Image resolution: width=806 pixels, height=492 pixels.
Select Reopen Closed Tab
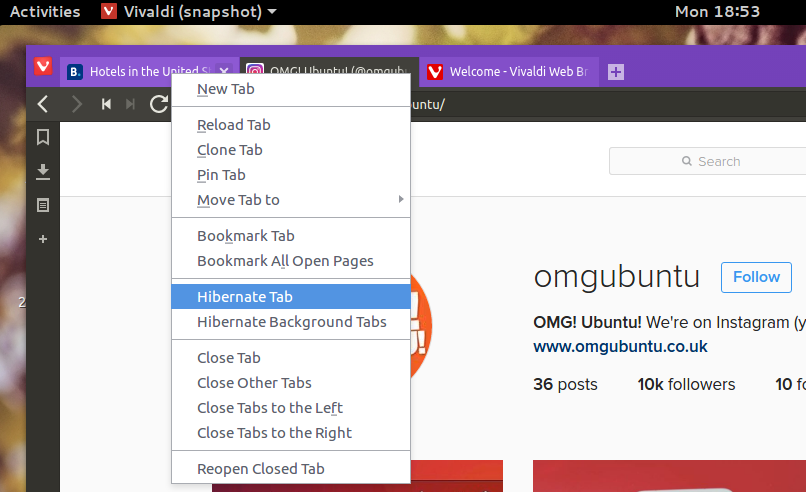261,469
